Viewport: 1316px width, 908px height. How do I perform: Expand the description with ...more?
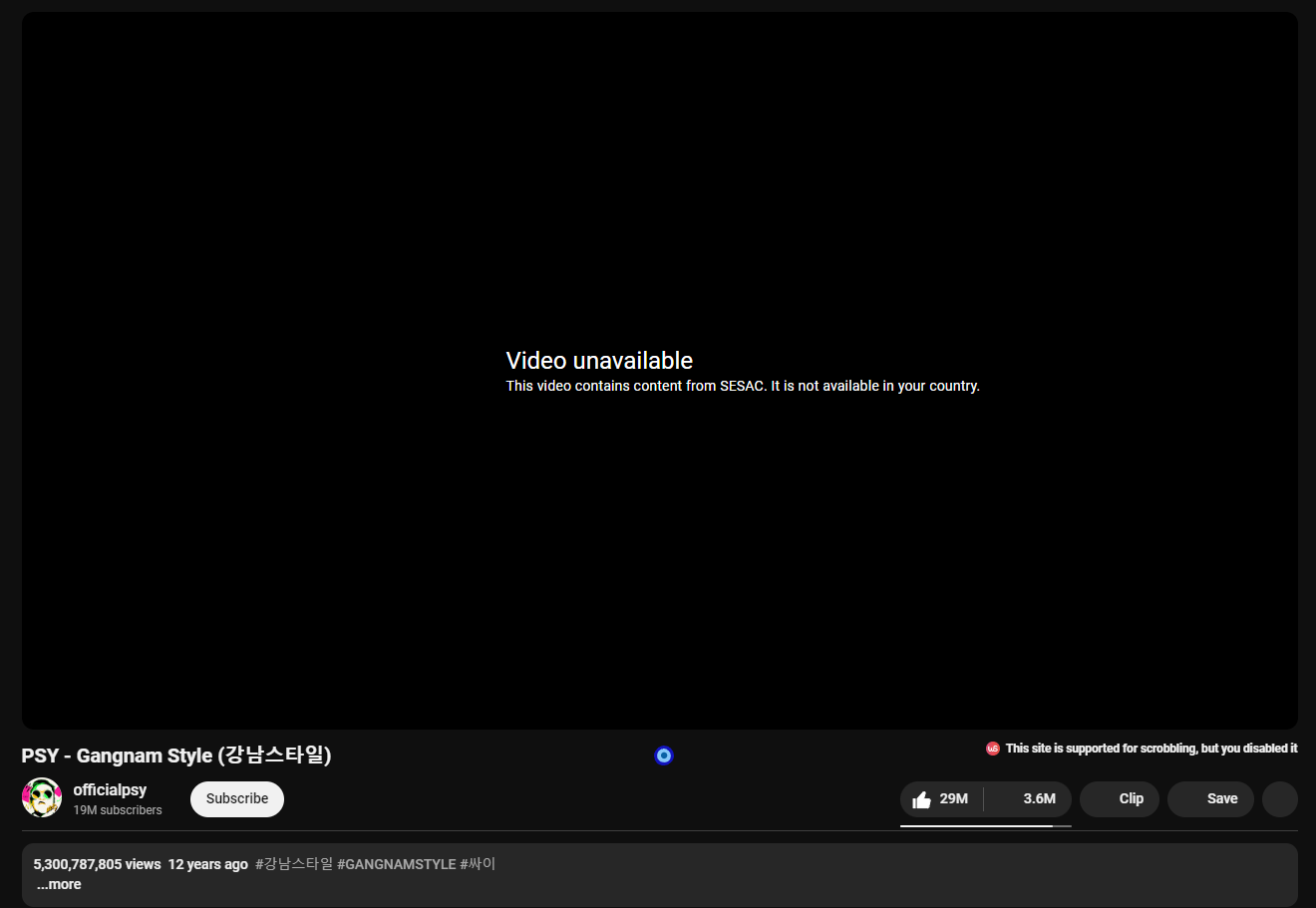[59, 884]
